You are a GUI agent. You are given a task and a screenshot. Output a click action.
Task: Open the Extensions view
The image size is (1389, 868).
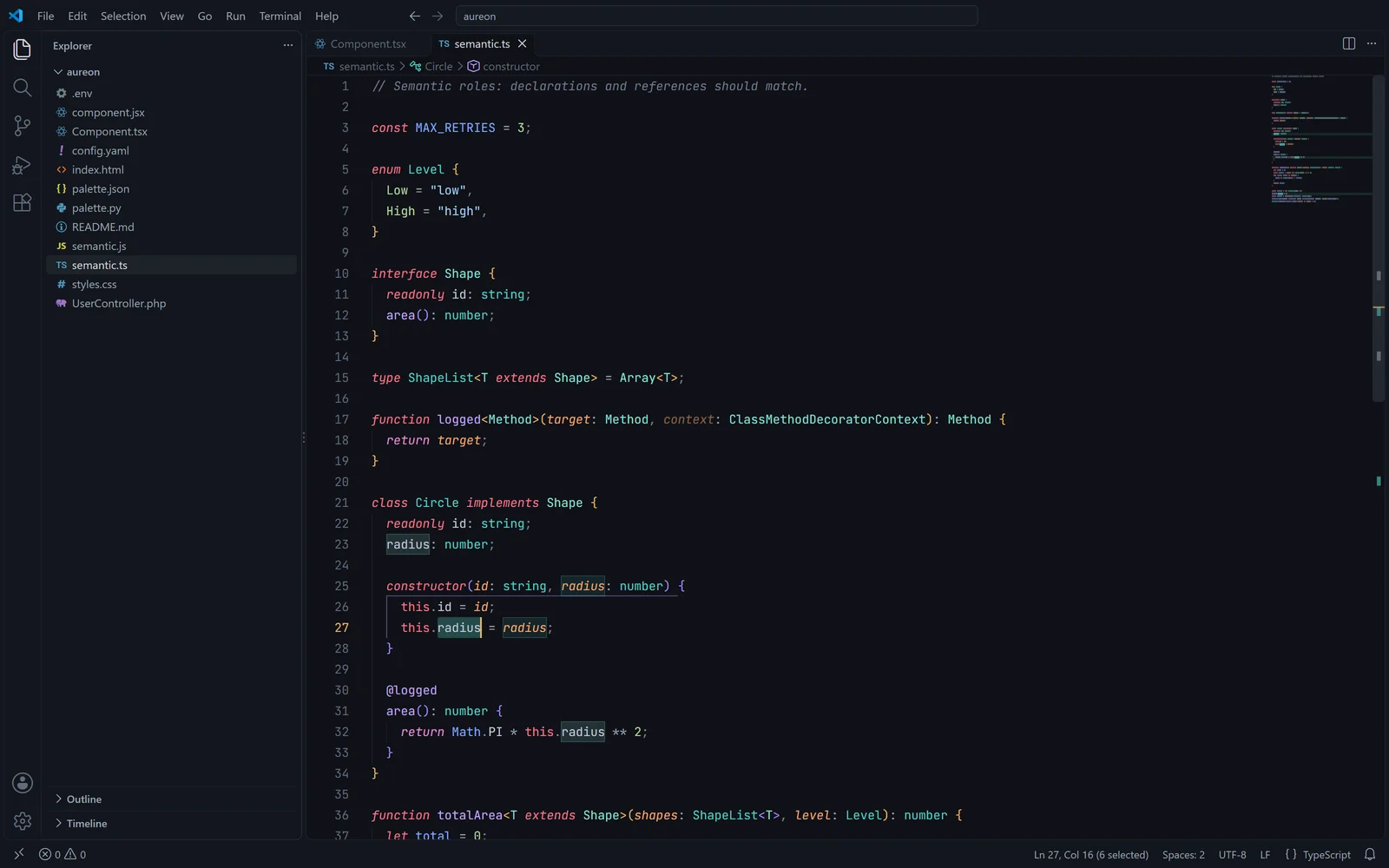pos(23,202)
